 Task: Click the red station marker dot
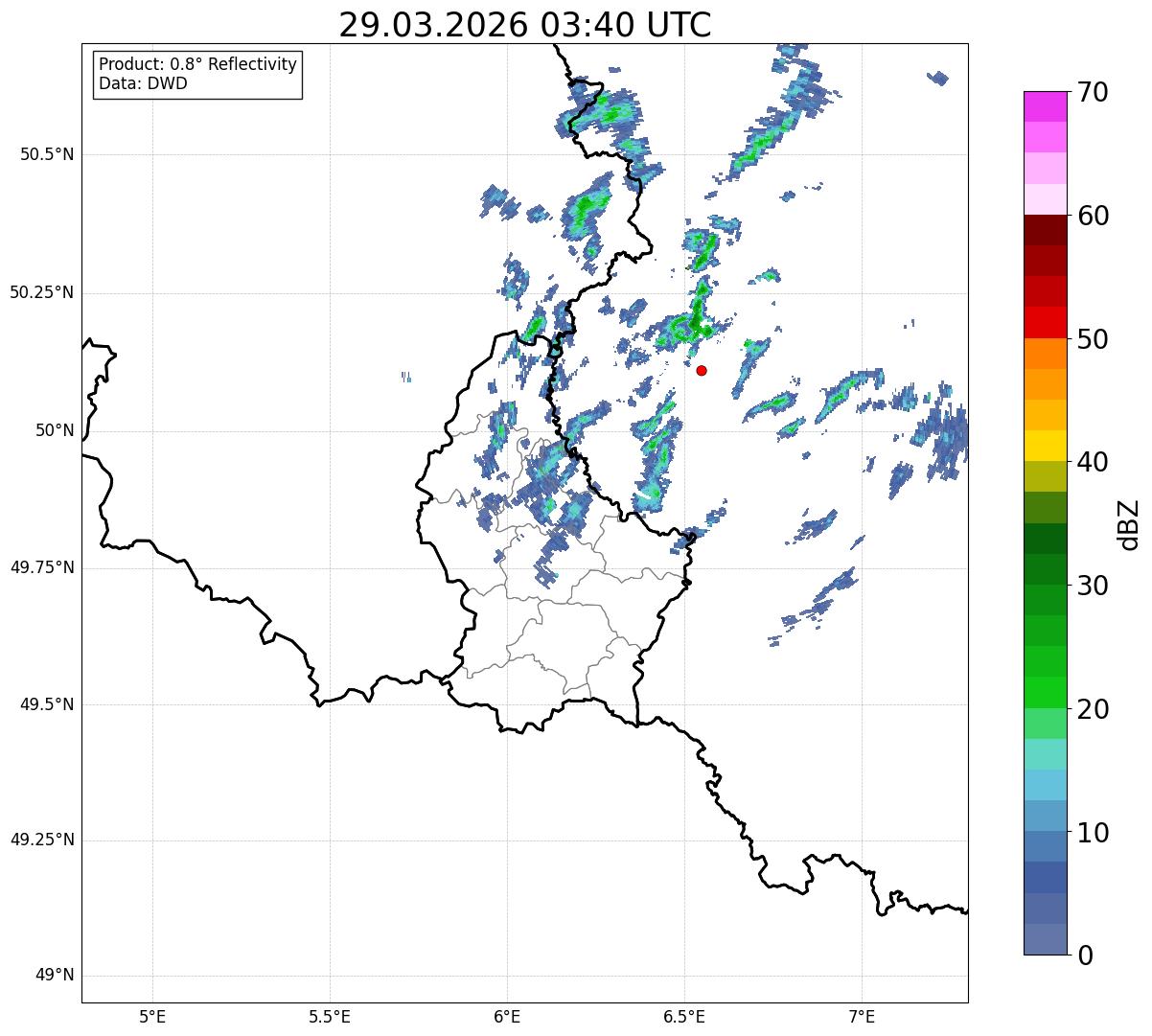point(702,370)
